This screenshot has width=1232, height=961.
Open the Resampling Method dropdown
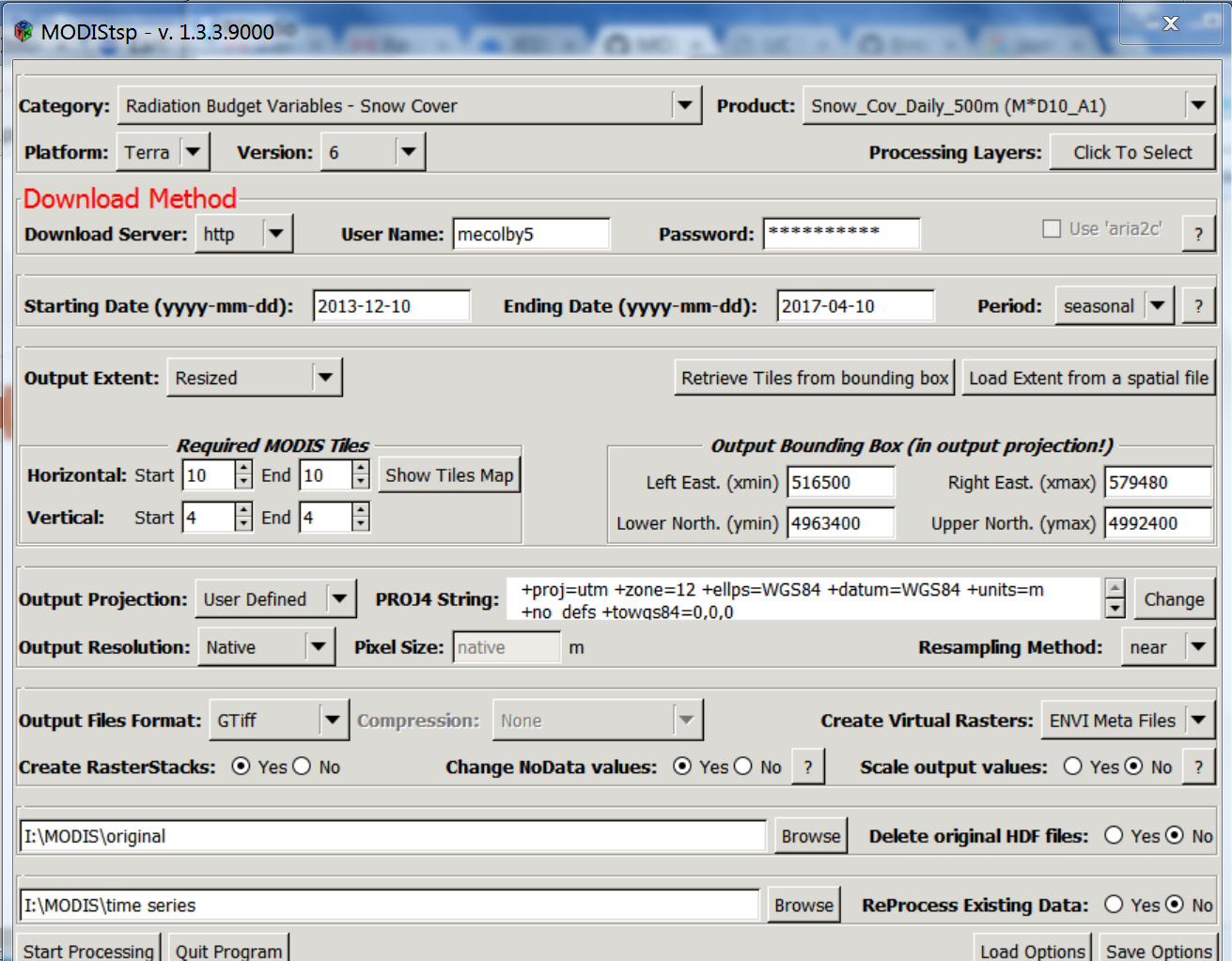(x=1199, y=646)
